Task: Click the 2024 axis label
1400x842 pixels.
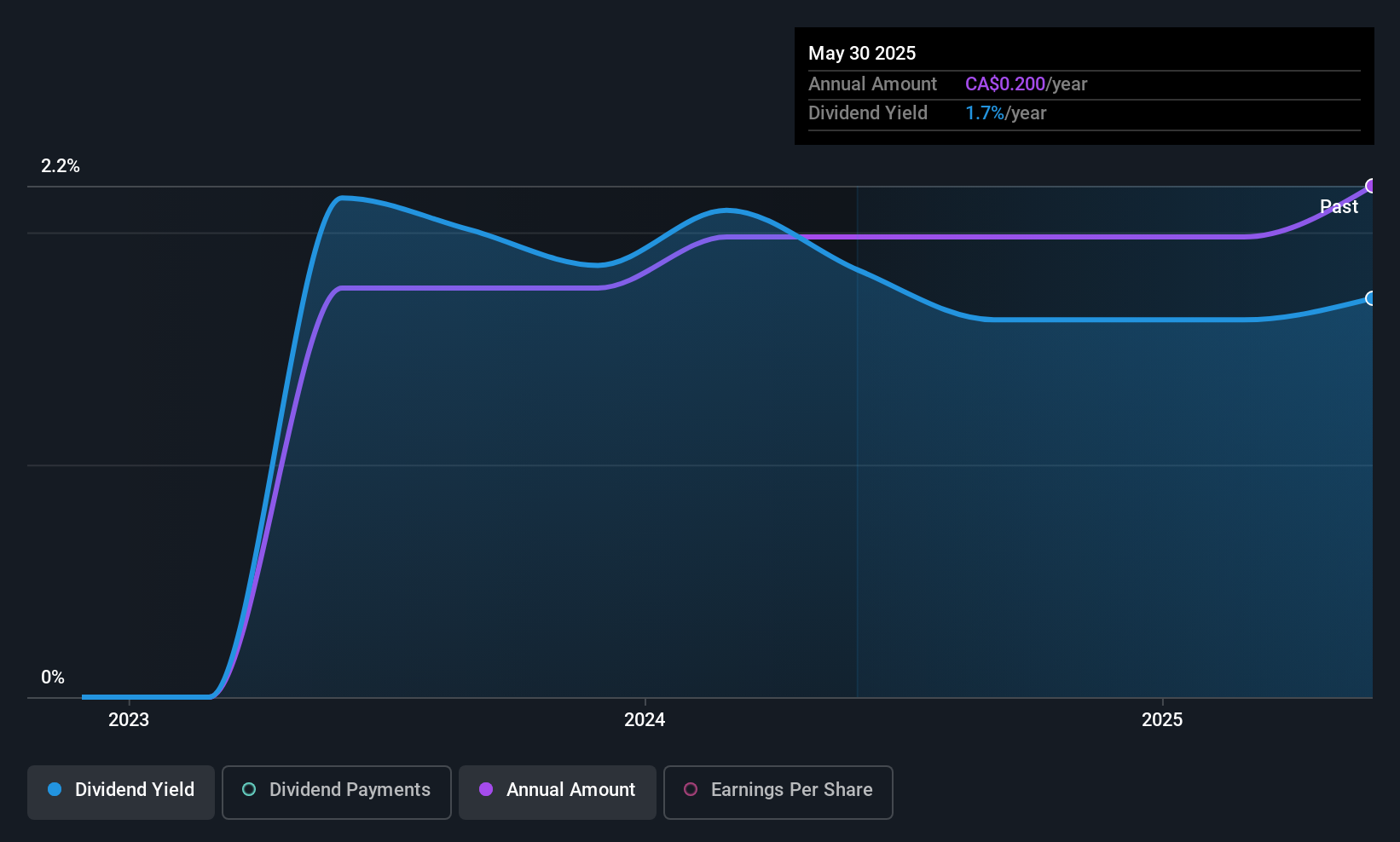Action: click(x=645, y=719)
